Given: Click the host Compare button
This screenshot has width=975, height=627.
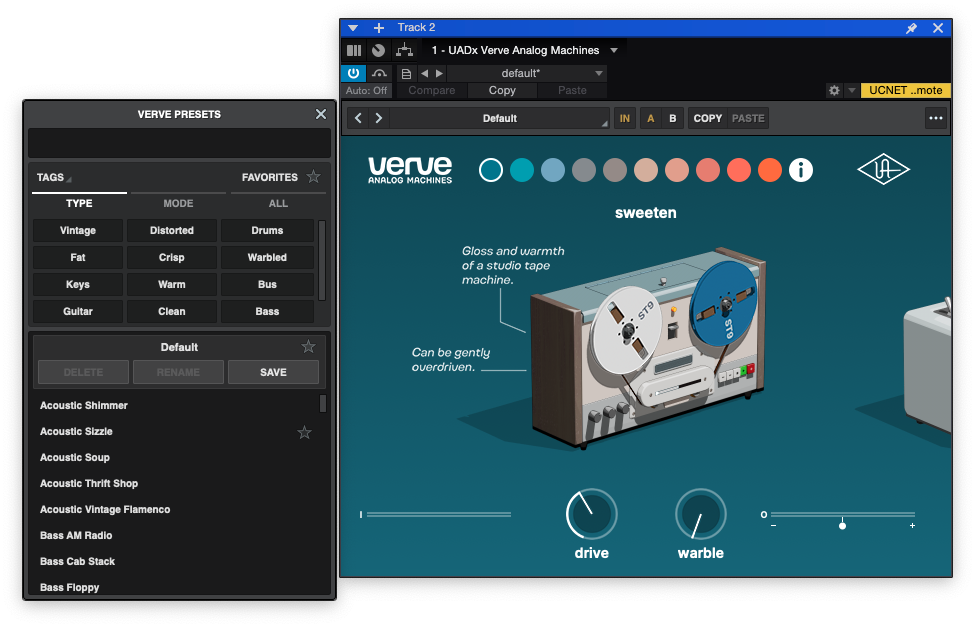Looking at the screenshot, I should click(x=432, y=90).
